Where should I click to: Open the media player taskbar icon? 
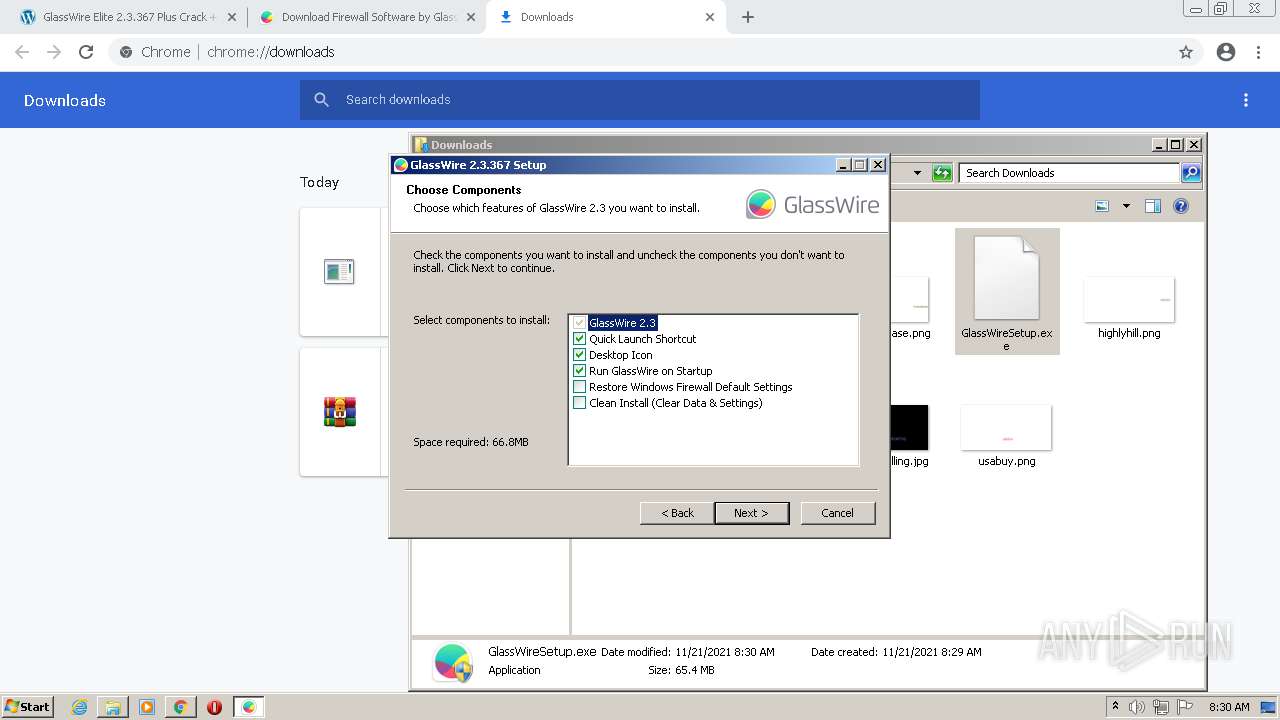pos(147,707)
